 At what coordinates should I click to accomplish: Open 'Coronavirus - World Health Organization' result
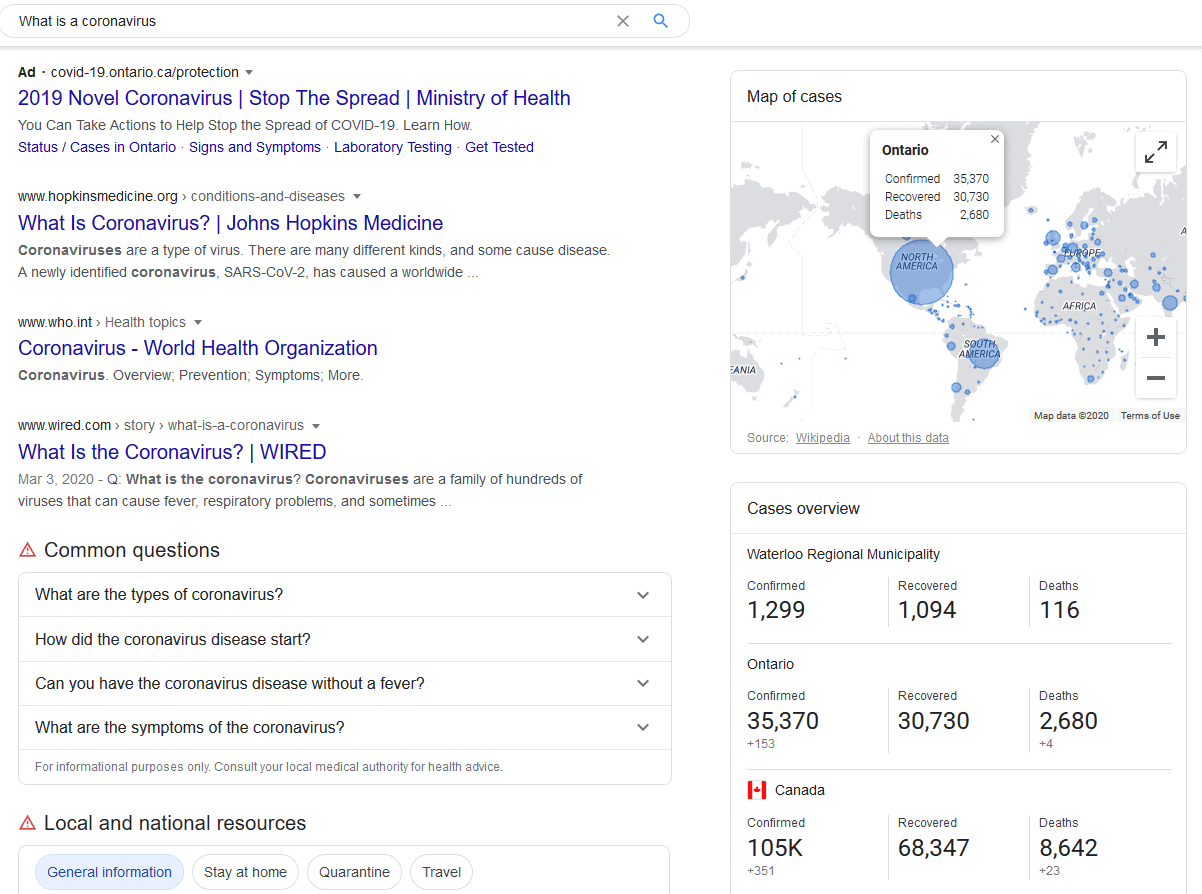[198, 348]
